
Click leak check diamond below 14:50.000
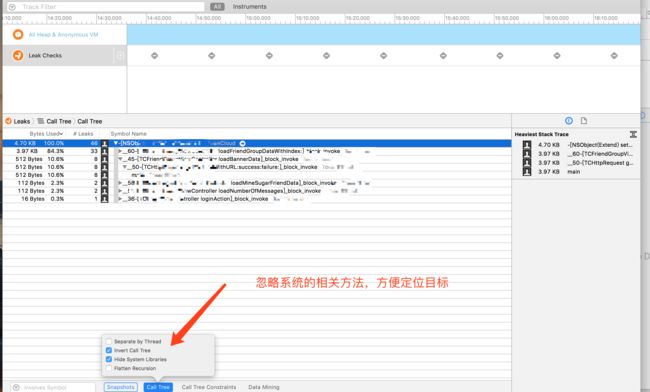tap(211, 55)
